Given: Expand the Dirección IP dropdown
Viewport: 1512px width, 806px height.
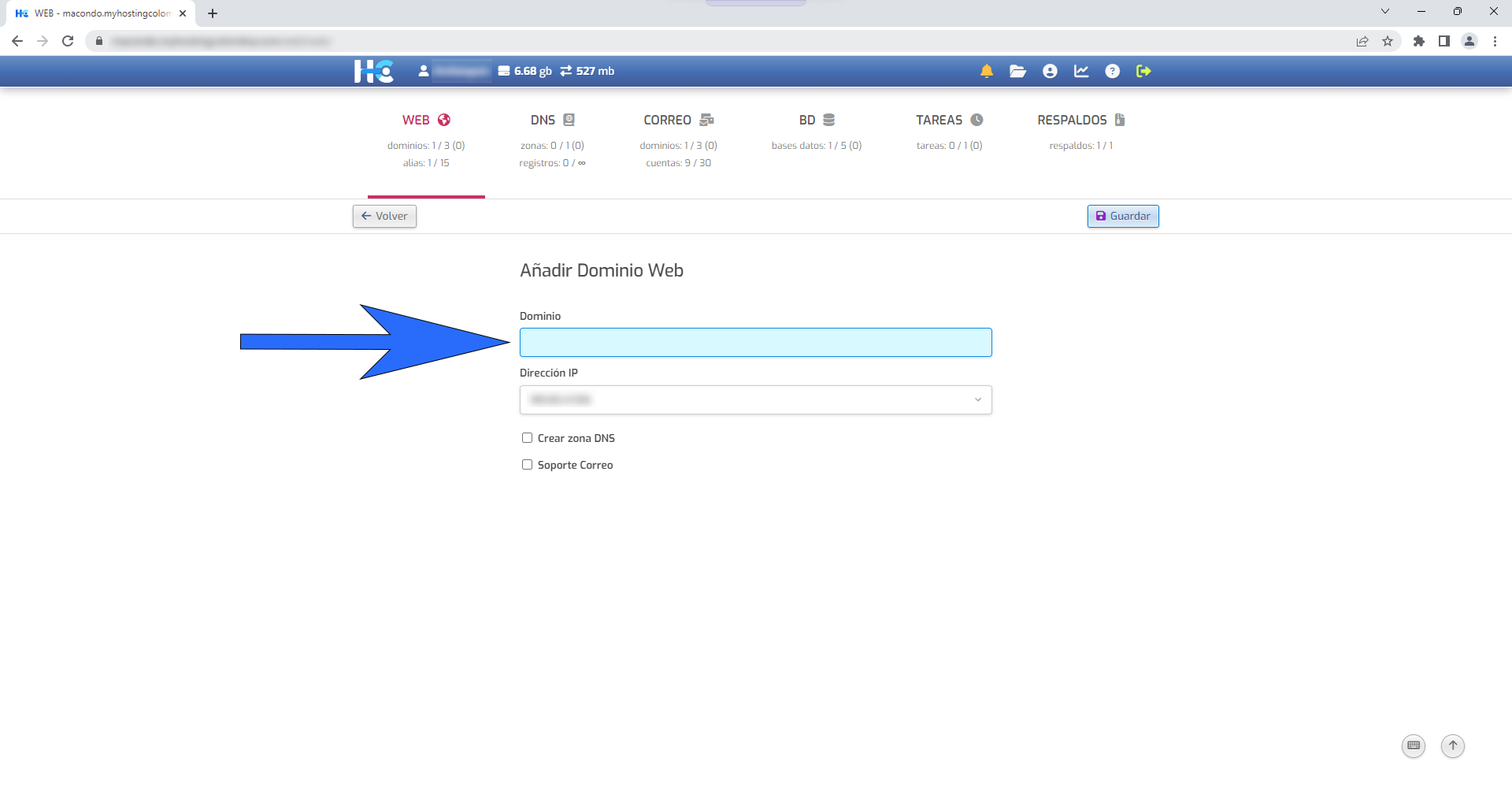Looking at the screenshot, I should 755,399.
